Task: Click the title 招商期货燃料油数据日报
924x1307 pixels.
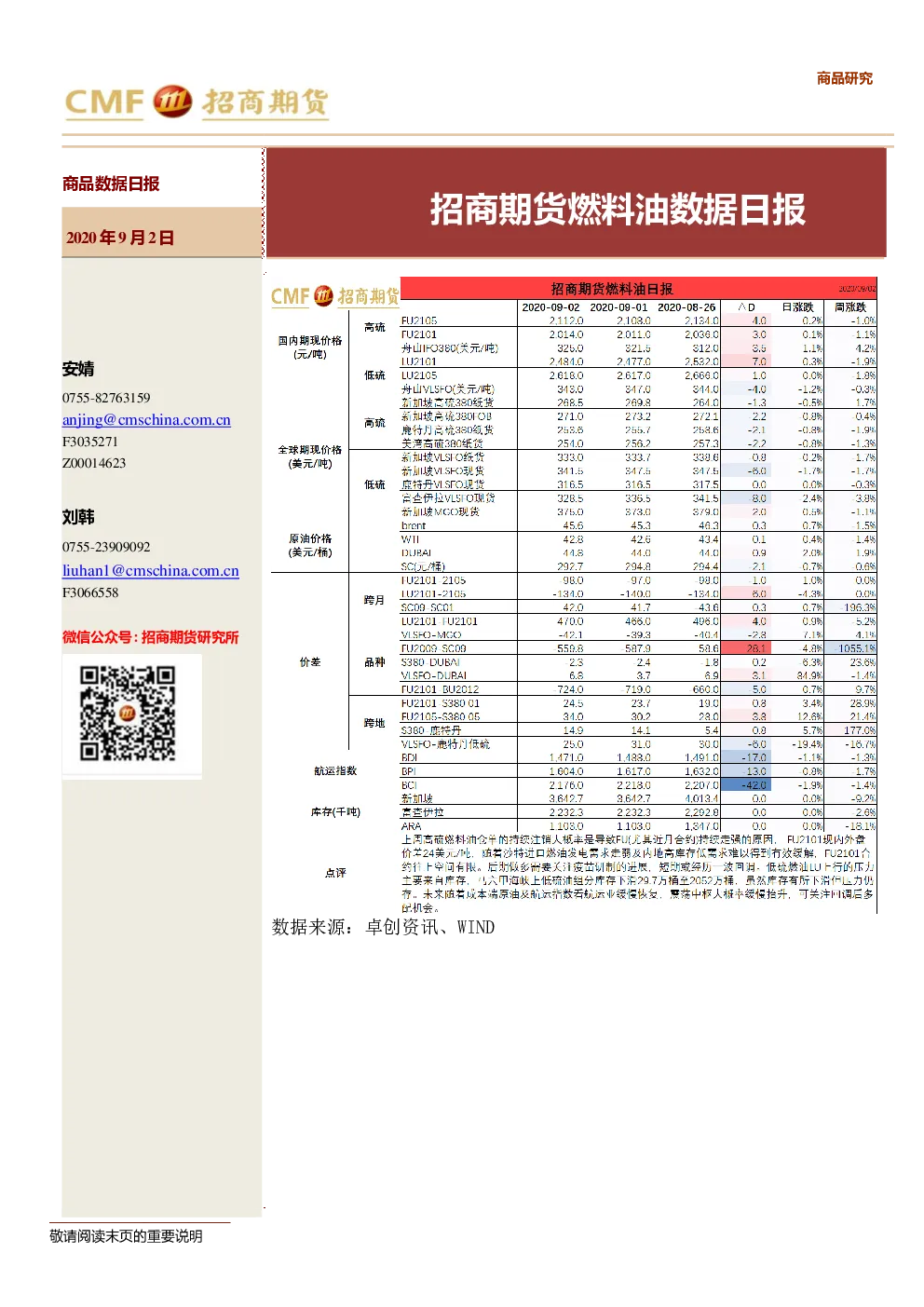Action: click(x=617, y=209)
